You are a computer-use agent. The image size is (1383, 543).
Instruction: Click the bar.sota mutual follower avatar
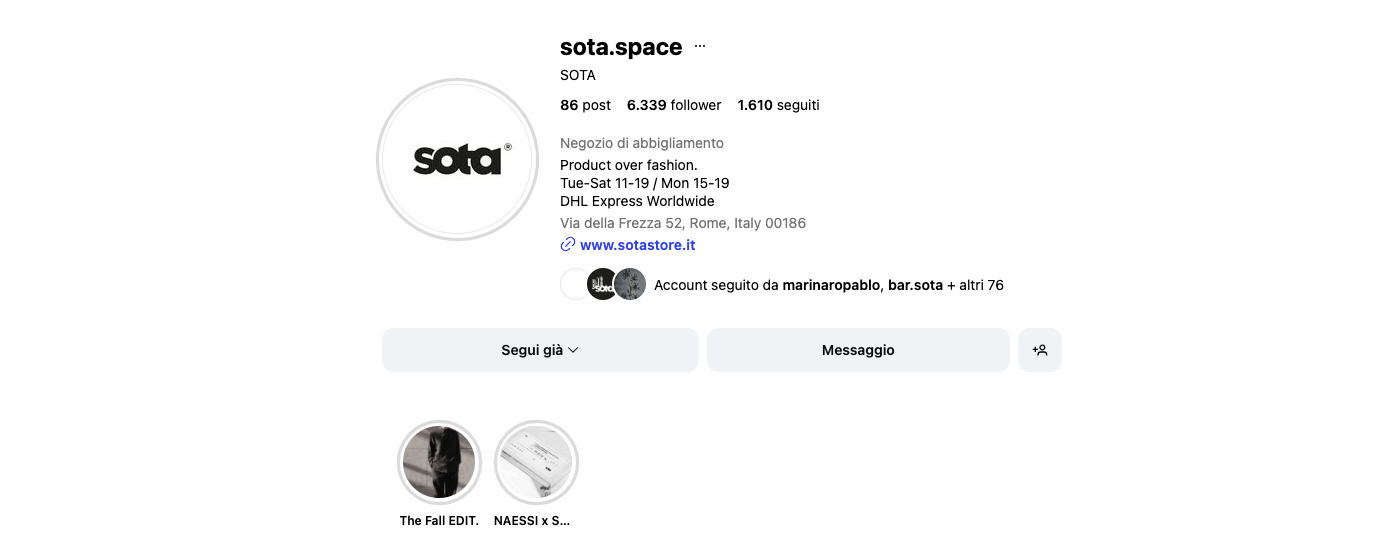click(602, 285)
